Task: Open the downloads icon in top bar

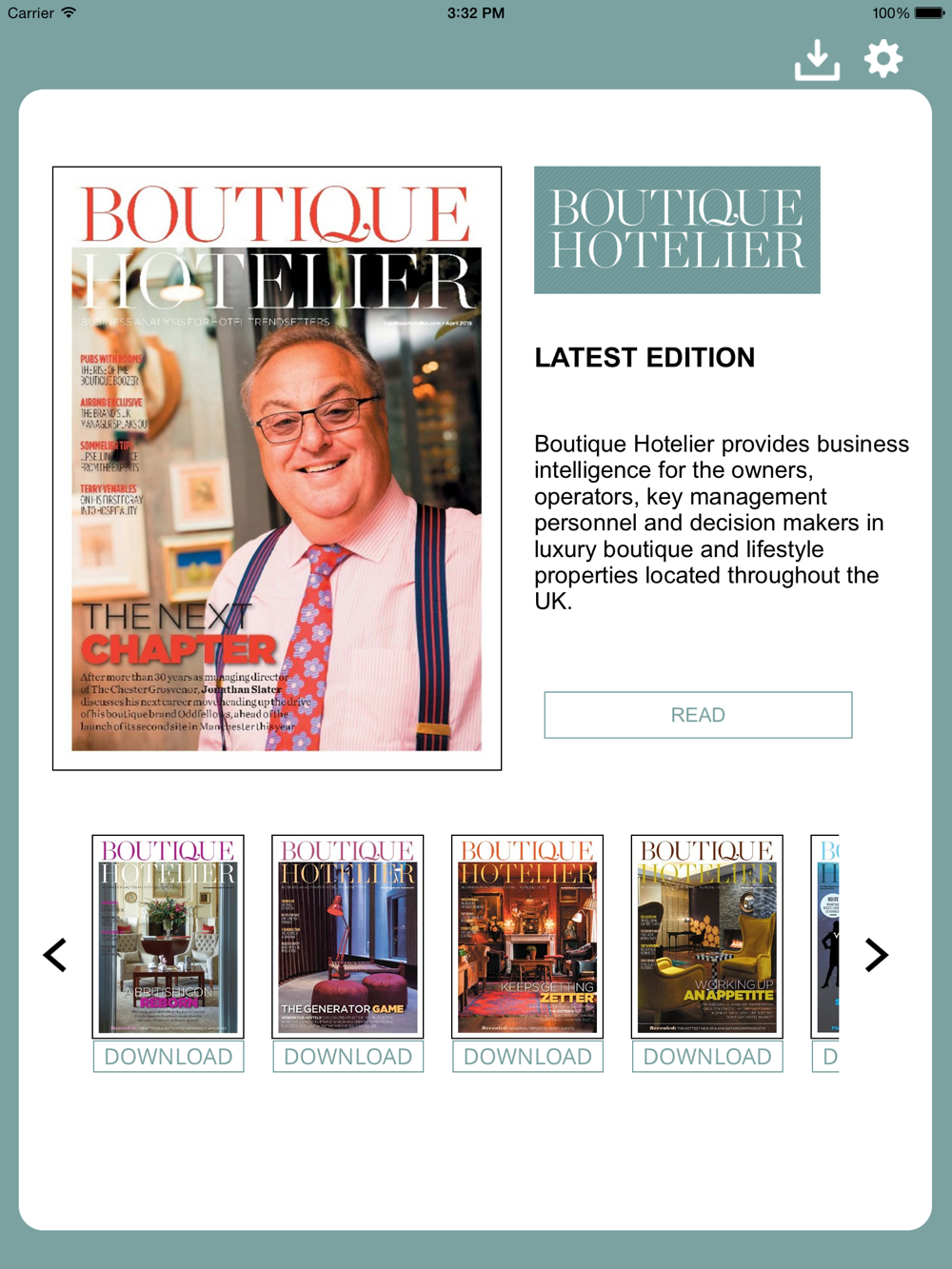Action: coord(817,60)
